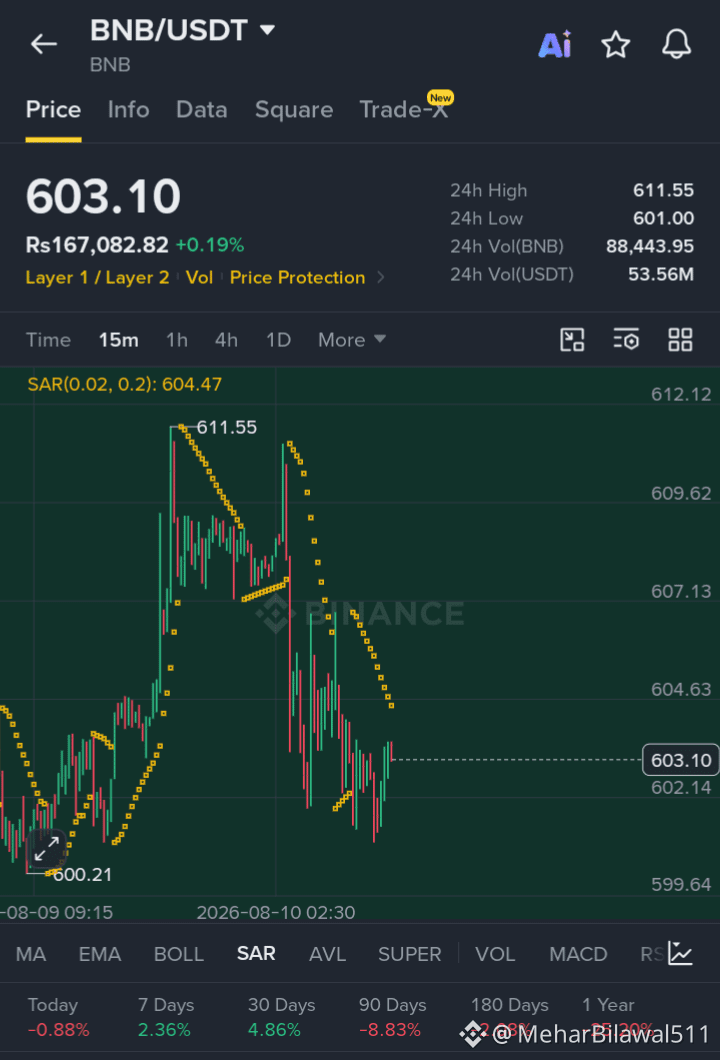
Task: Click the 90 Days change -8.83%
Action: 390,1030
